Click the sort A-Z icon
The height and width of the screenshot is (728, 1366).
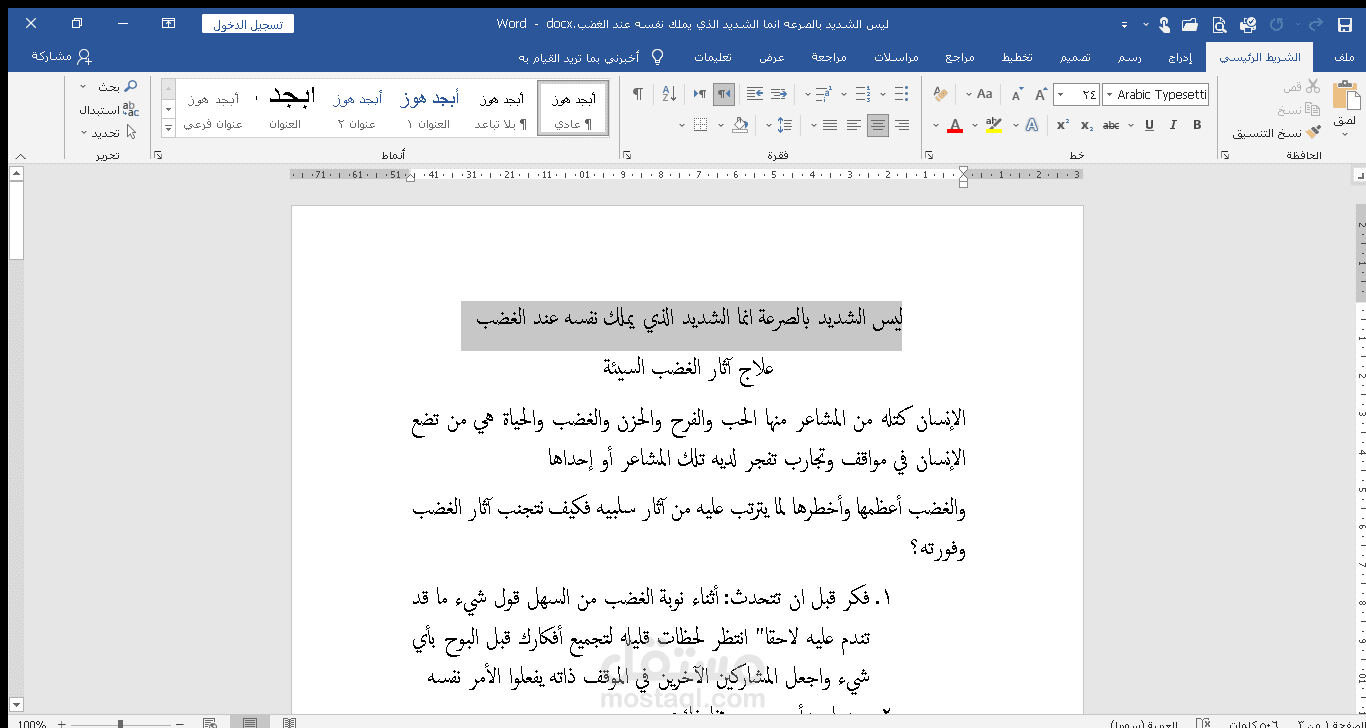(669, 94)
